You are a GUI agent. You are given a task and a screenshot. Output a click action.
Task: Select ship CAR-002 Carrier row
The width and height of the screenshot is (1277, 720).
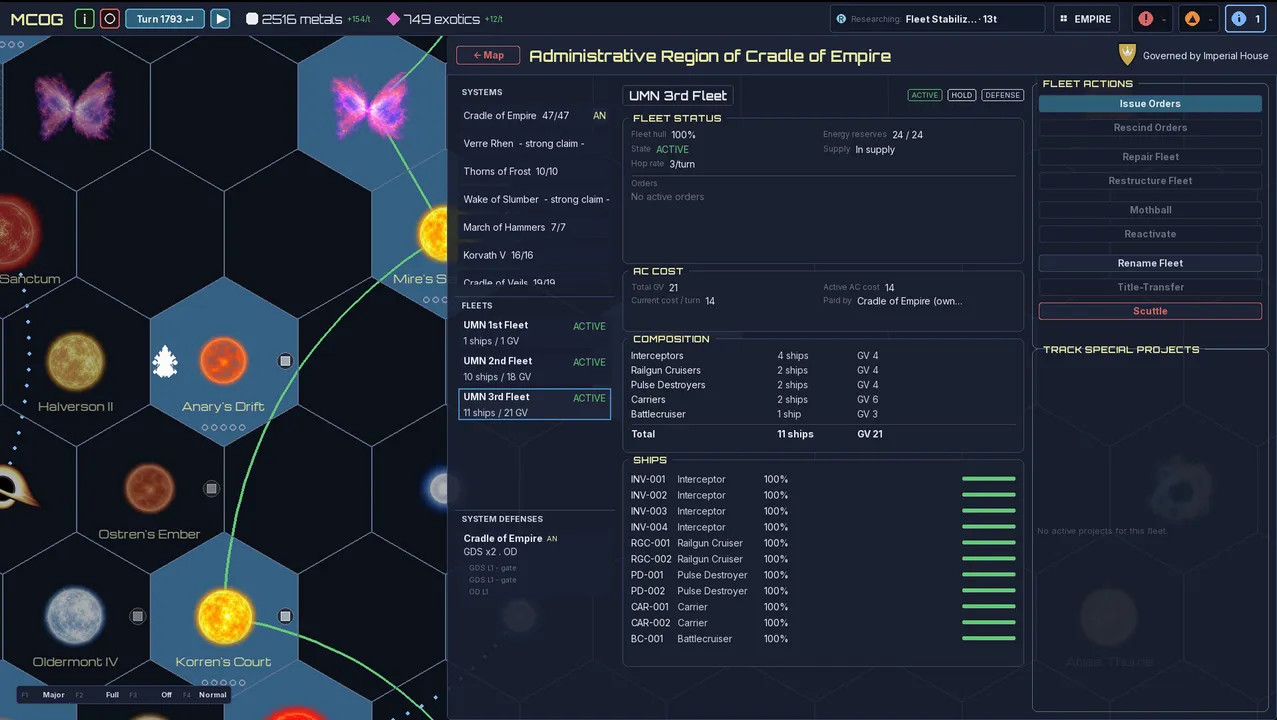click(x=823, y=623)
